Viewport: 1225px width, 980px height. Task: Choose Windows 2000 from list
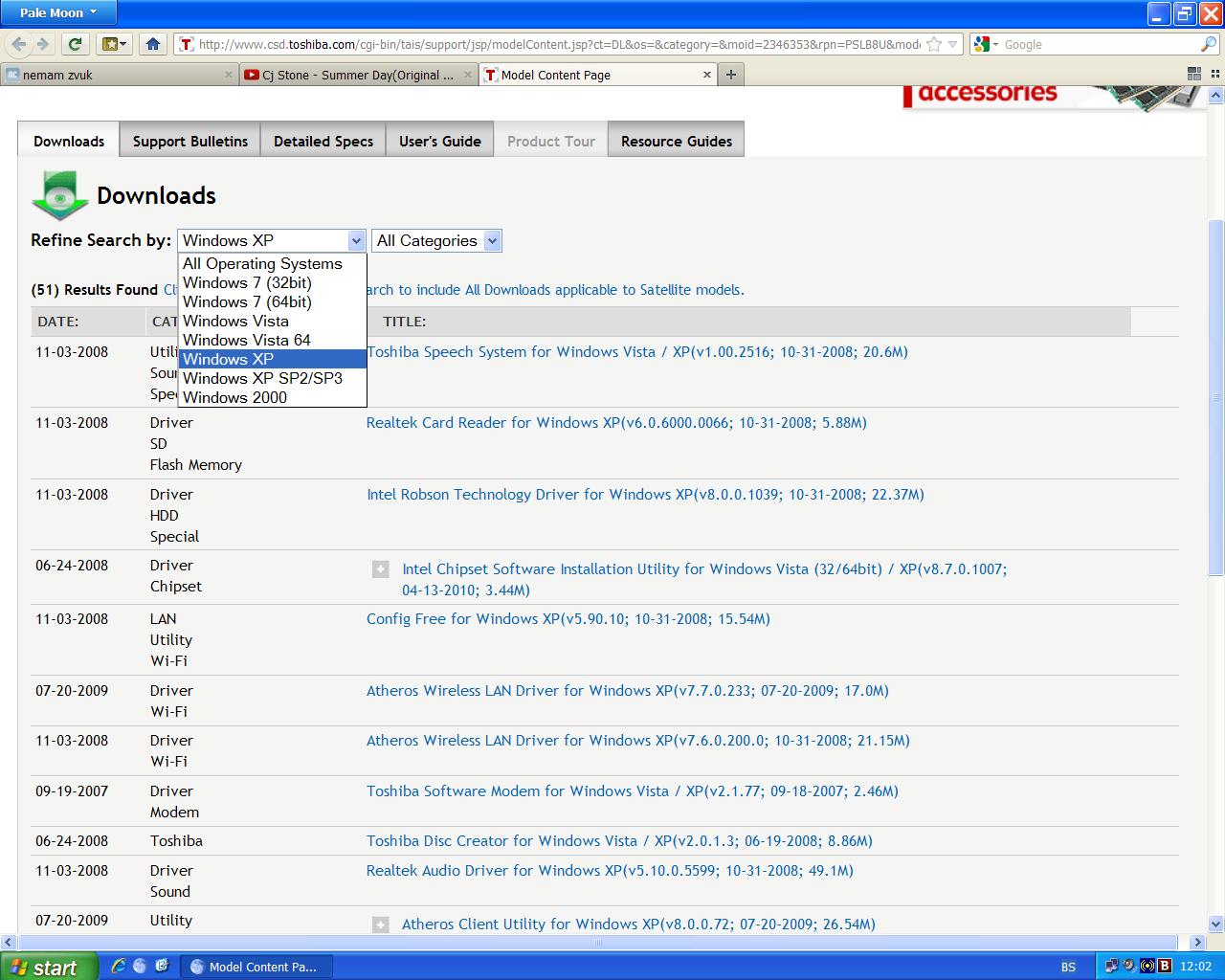(272, 398)
